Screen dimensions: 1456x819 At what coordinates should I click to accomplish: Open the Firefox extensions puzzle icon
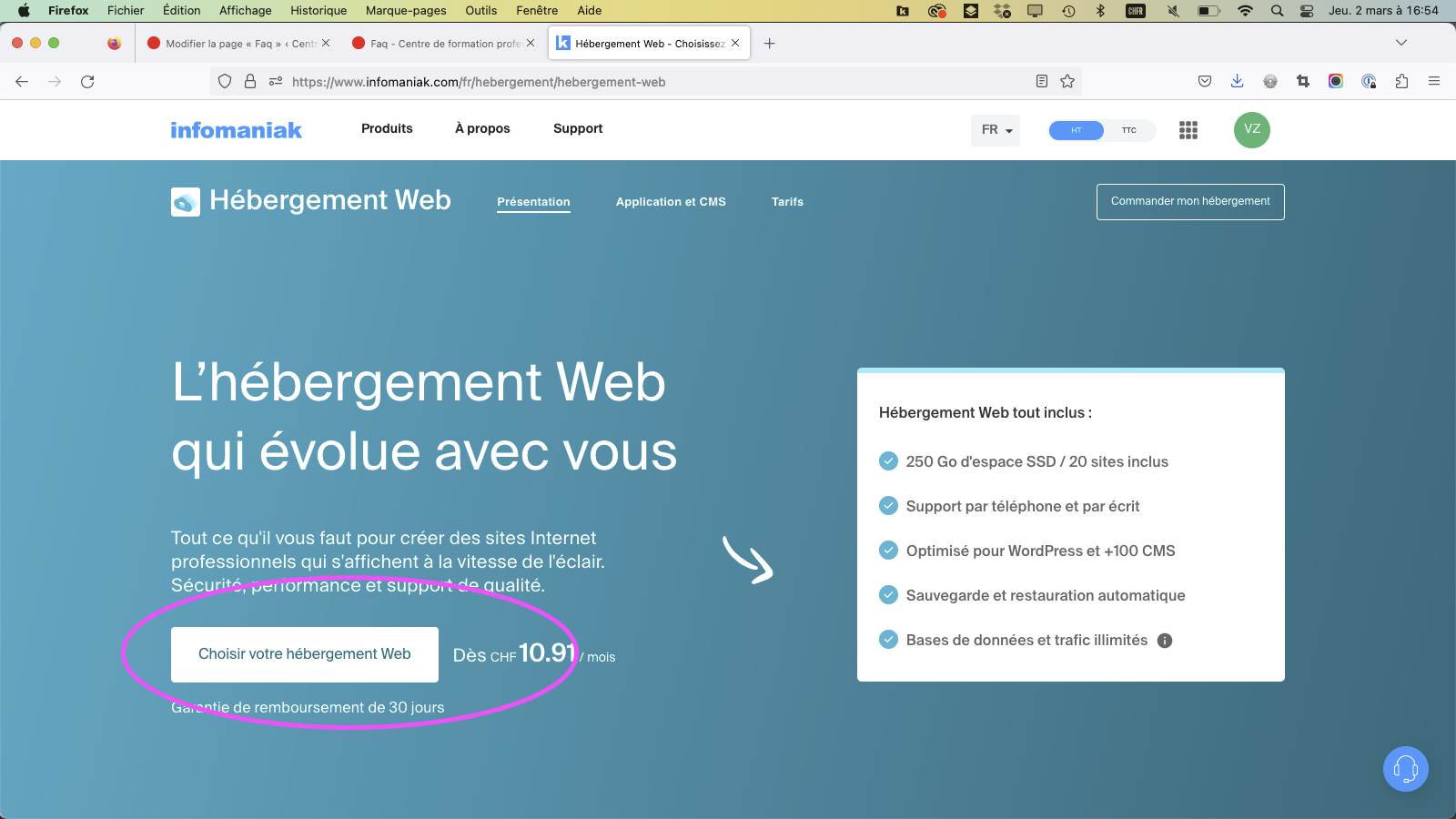[1401, 82]
